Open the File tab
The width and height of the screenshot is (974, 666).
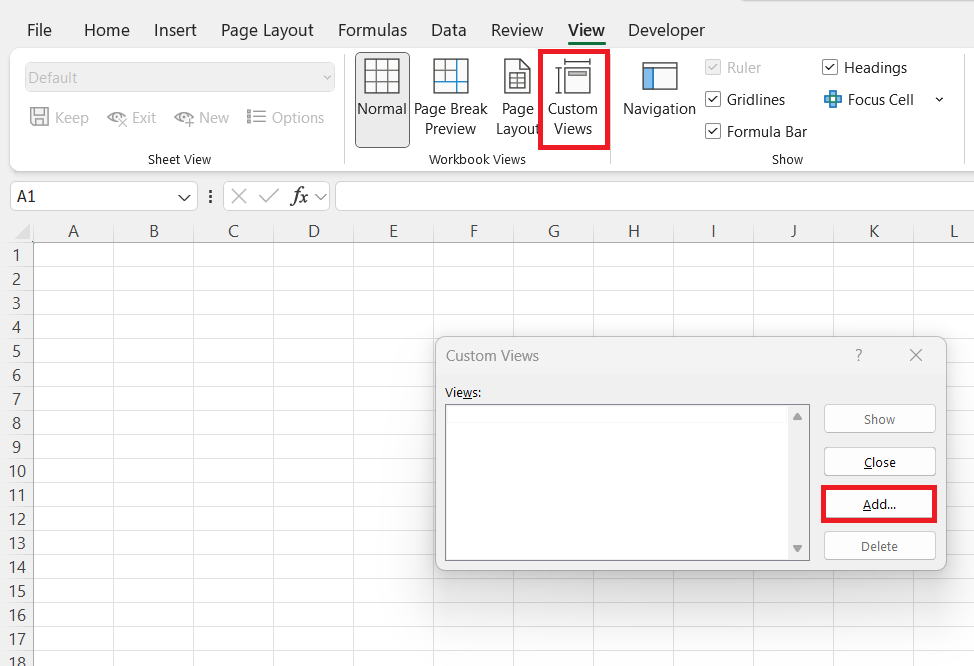click(x=39, y=30)
